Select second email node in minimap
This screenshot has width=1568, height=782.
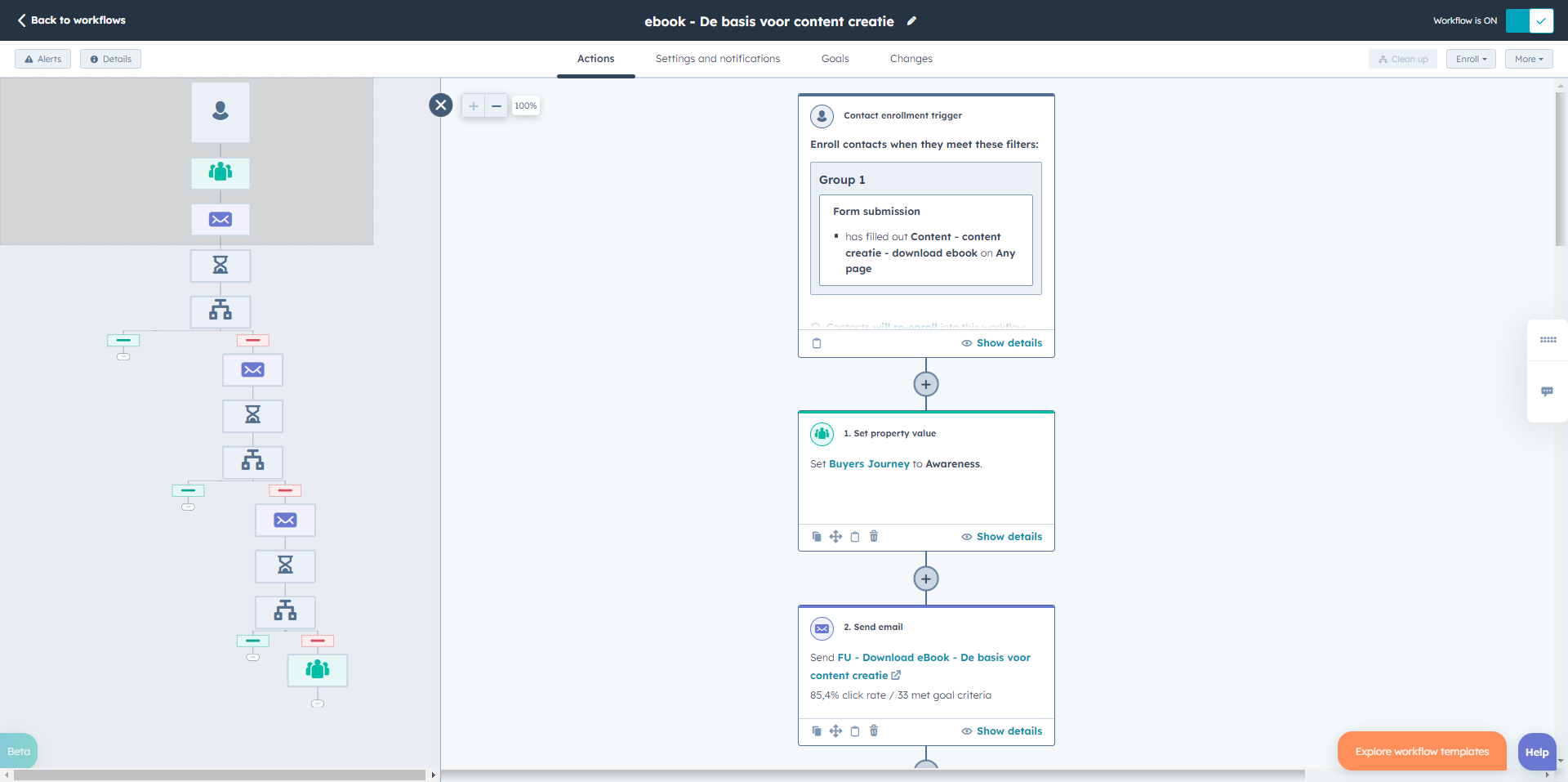coord(253,370)
